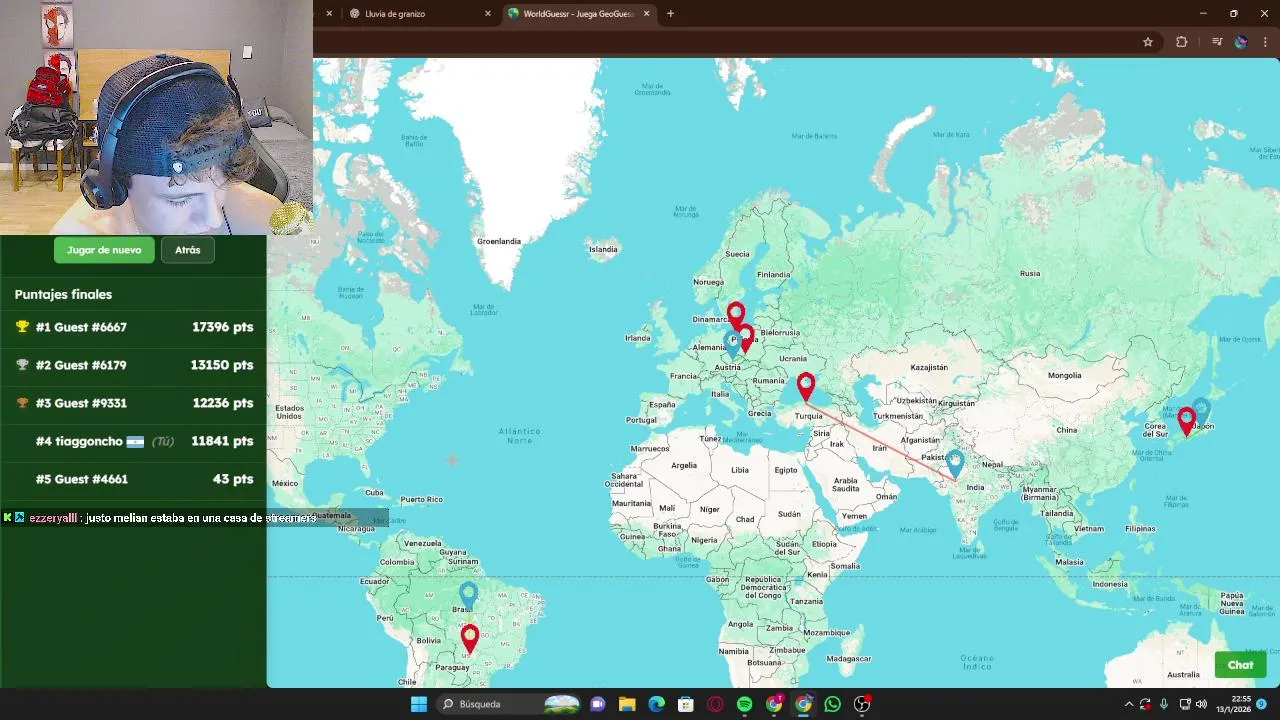1280x720 pixels.
Task: Open Chrome's three-dot menu
Action: pos(1265,42)
